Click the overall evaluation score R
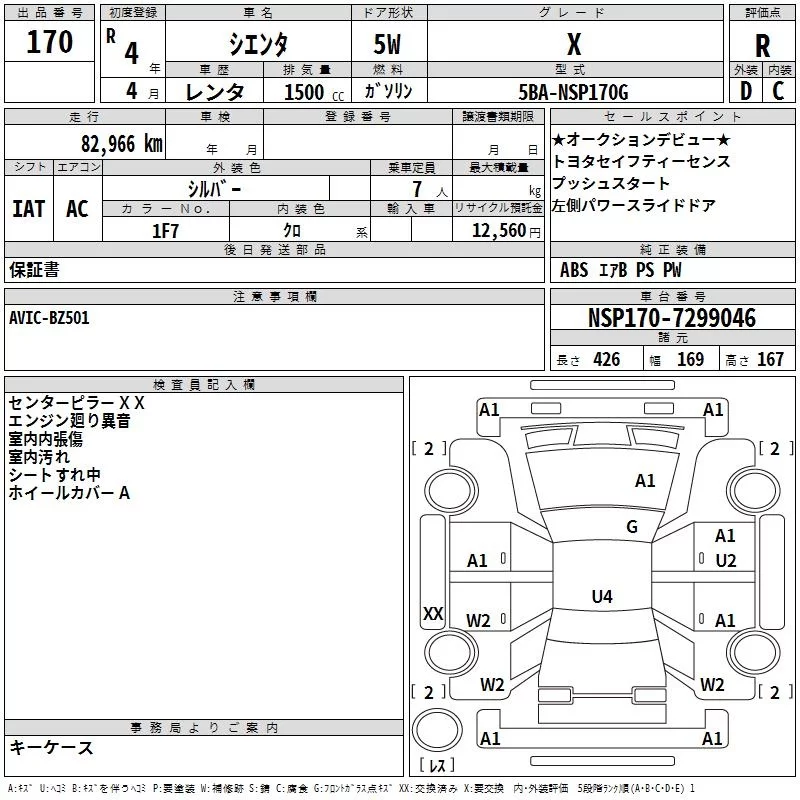Image resolution: width=800 pixels, height=800 pixels. click(762, 46)
